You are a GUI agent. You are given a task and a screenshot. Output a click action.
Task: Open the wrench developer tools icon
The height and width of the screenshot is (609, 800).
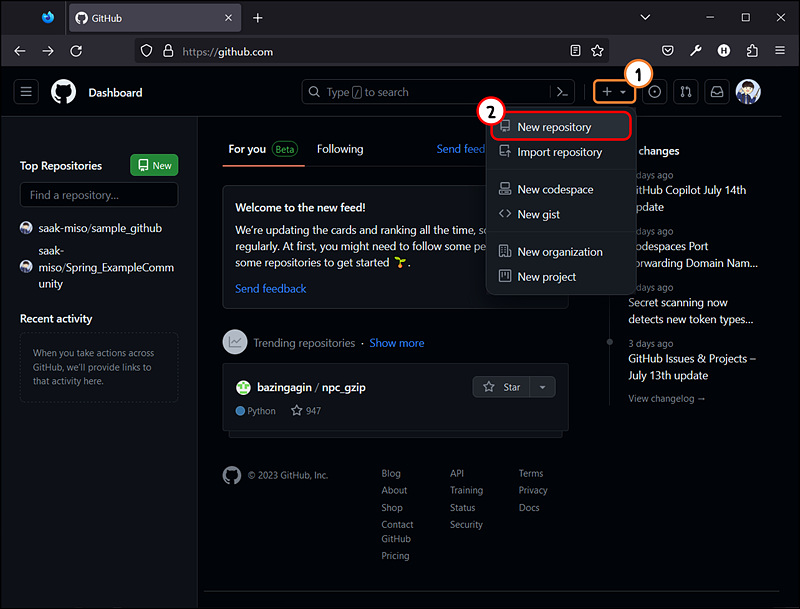(695, 50)
